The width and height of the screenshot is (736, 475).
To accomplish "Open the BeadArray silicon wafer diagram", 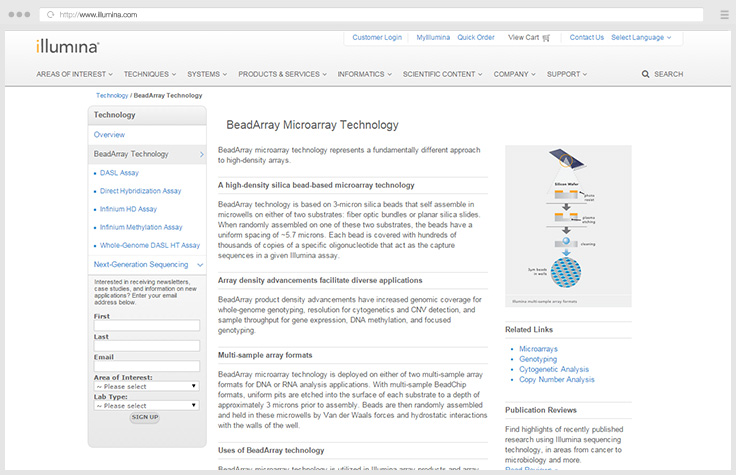I will 568,226.
